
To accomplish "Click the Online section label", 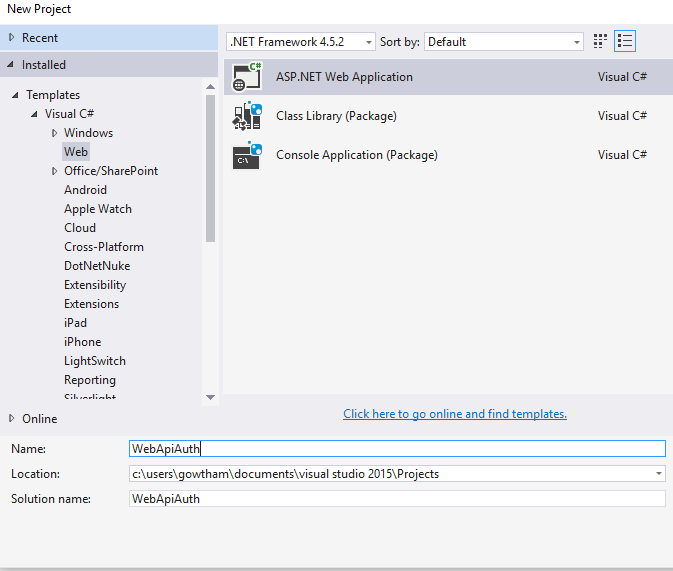I will (x=39, y=419).
